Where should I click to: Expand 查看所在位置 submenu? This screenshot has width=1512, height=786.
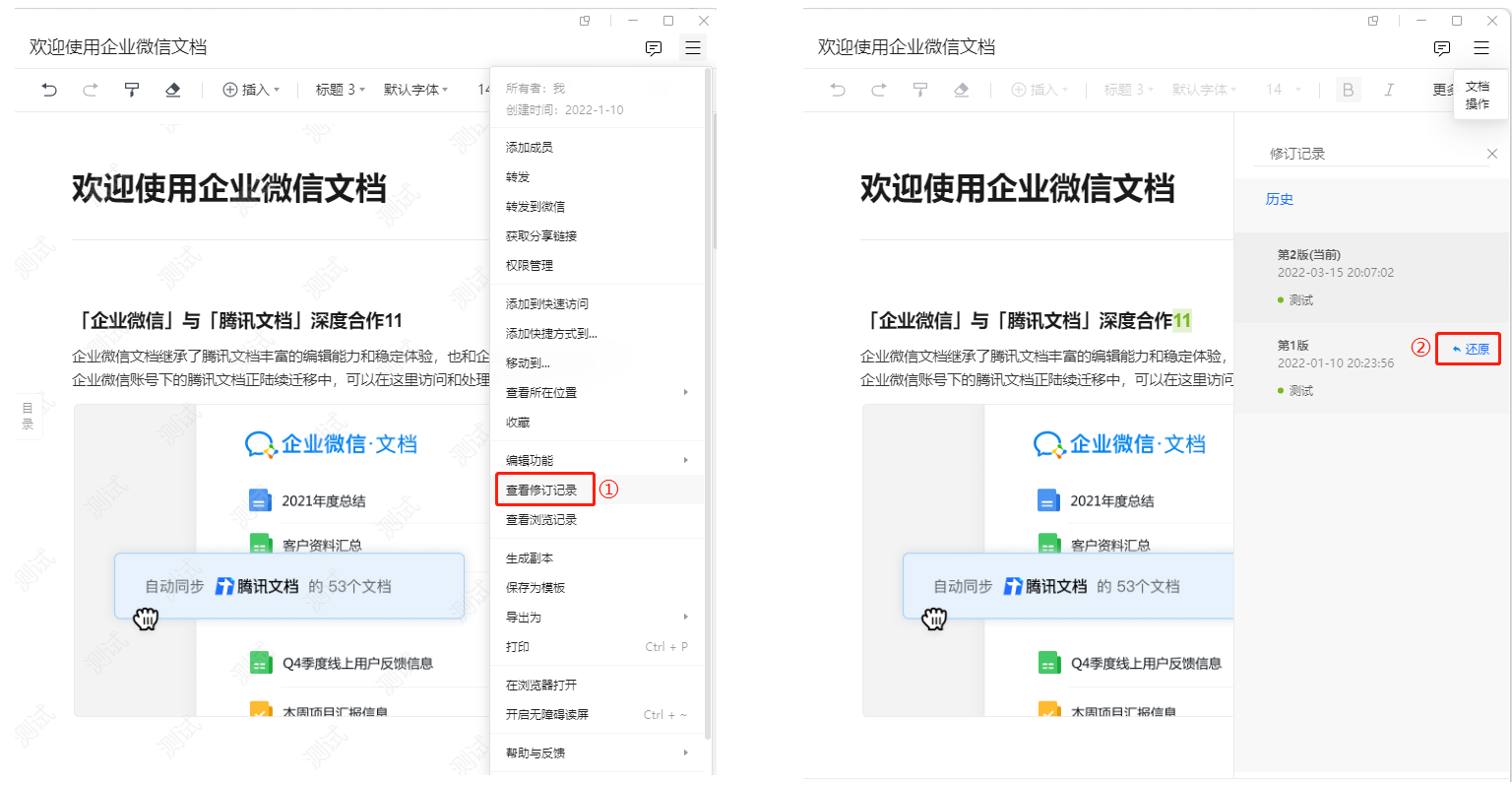point(597,392)
